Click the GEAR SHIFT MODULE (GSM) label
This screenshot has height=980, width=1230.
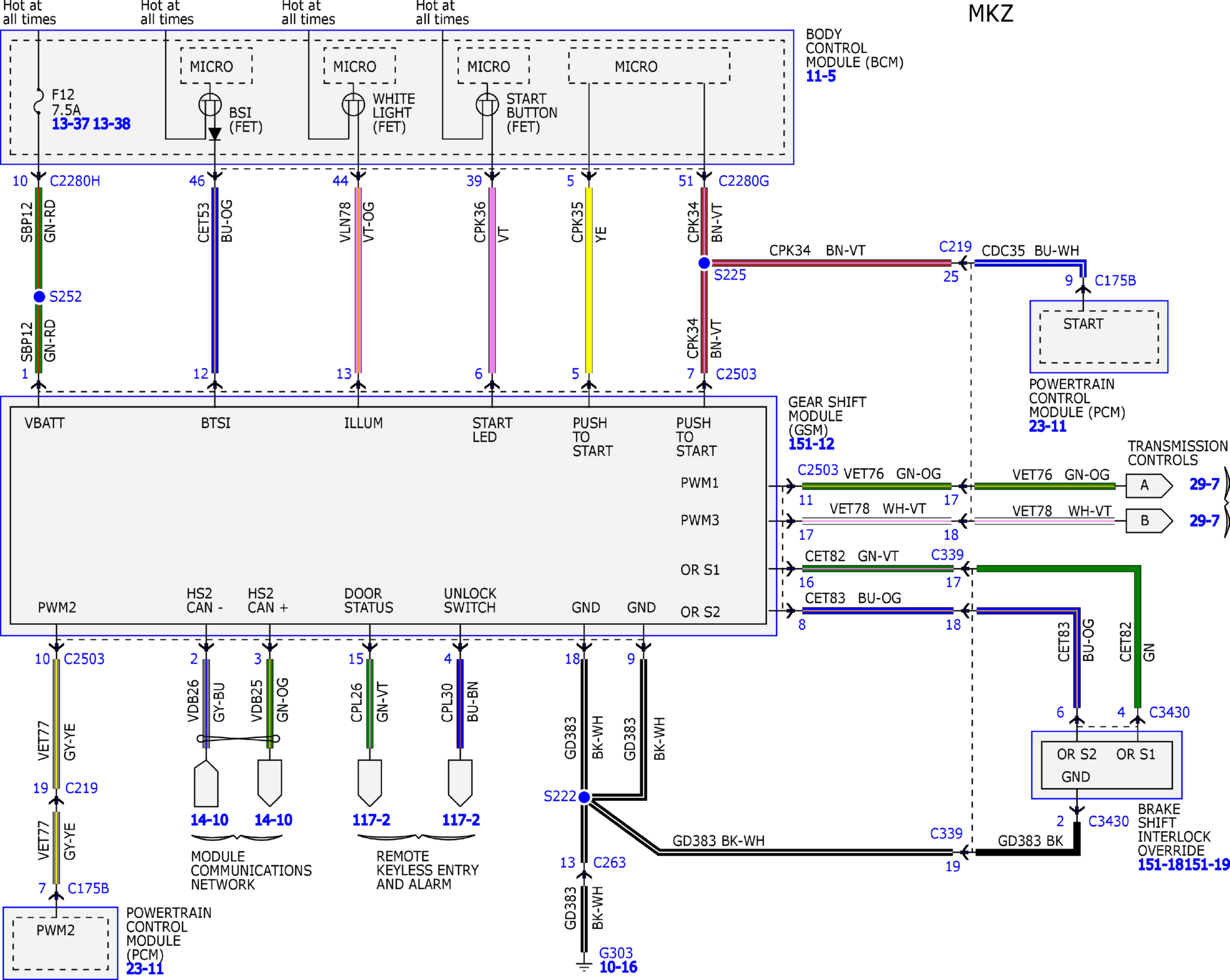point(827,416)
